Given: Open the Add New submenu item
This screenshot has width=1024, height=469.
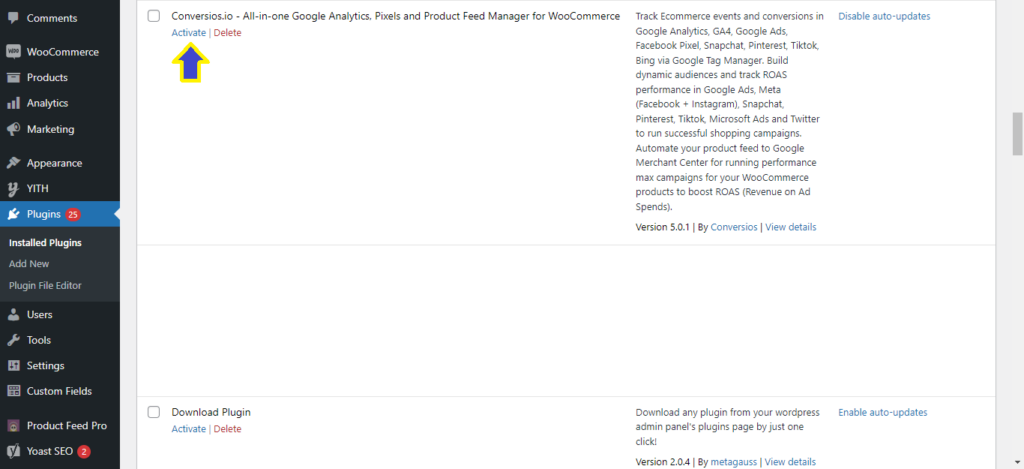Looking at the screenshot, I should pyautogui.click(x=29, y=264).
